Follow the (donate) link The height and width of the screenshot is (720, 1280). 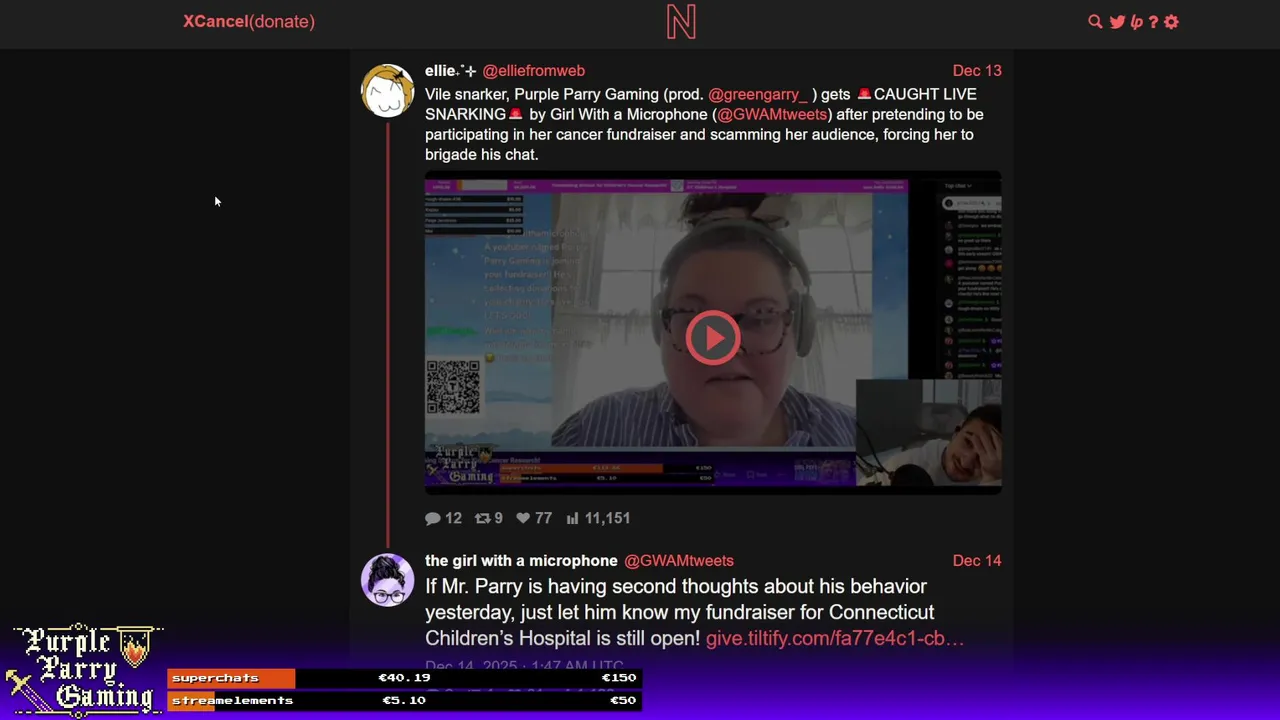(x=282, y=21)
